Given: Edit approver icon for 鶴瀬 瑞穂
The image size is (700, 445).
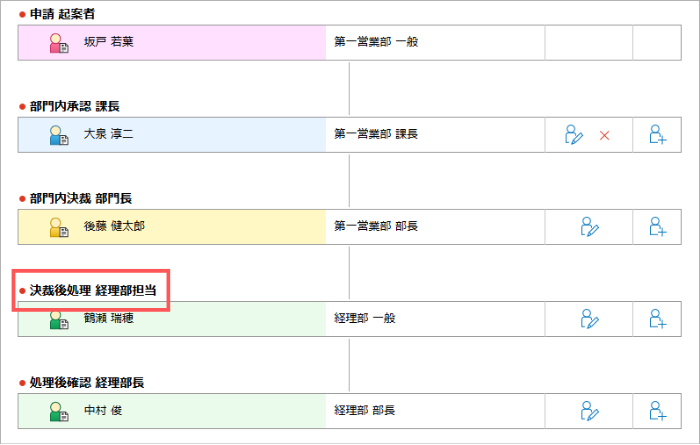Looking at the screenshot, I should tap(589, 319).
